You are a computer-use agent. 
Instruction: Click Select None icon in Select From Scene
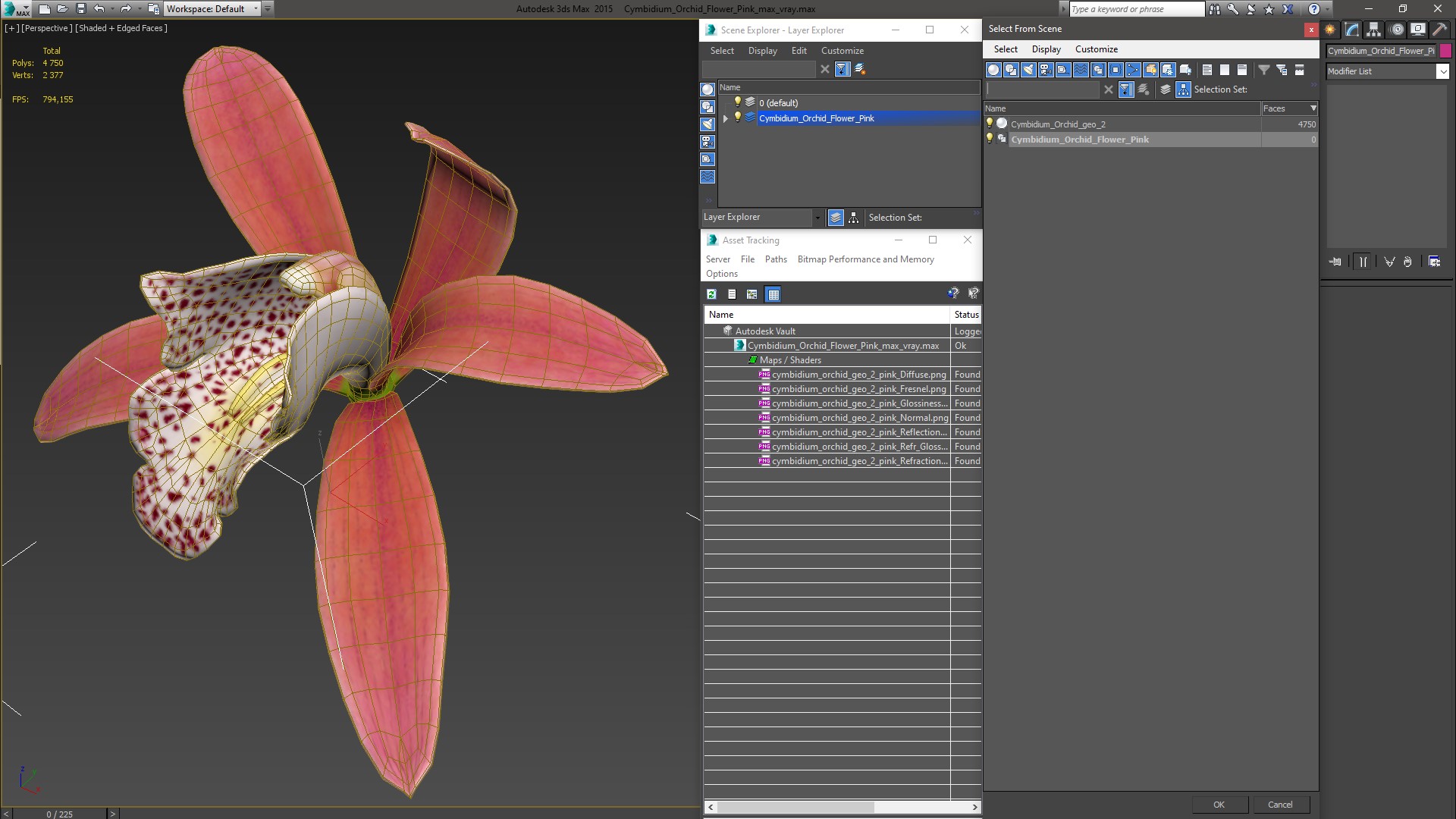(1225, 70)
